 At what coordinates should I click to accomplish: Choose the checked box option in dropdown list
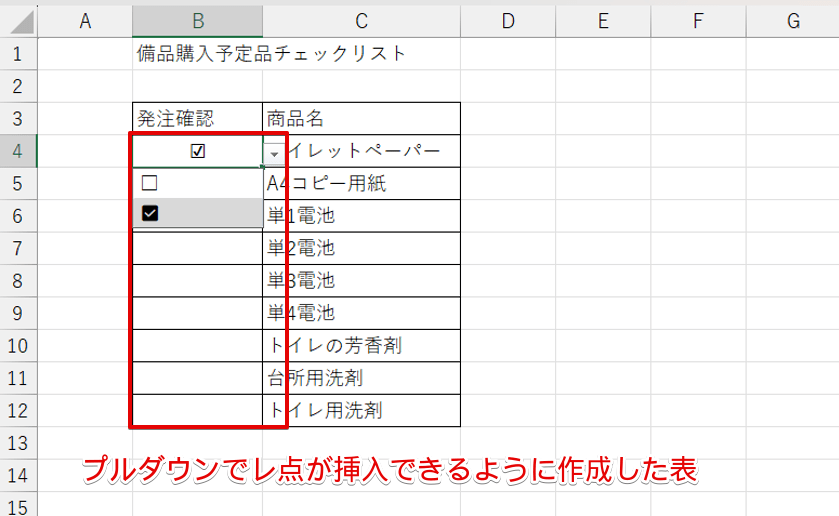197,213
